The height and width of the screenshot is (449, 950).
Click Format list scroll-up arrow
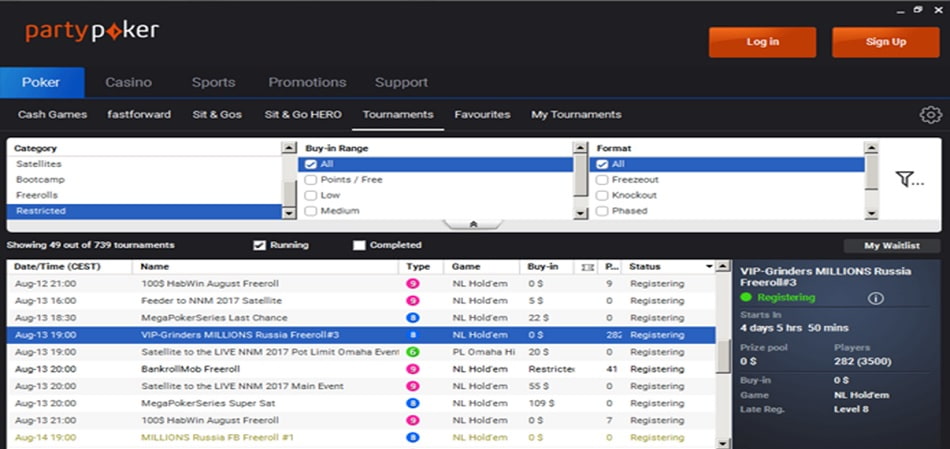871,148
